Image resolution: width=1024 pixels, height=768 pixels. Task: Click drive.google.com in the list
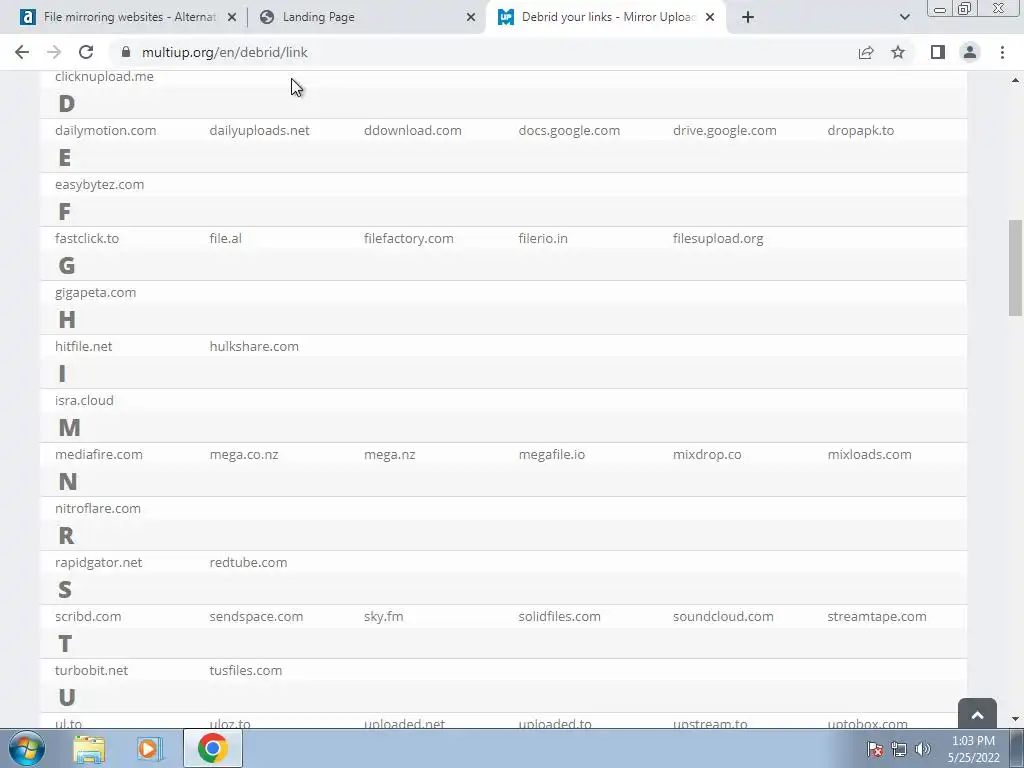point(725,131)
